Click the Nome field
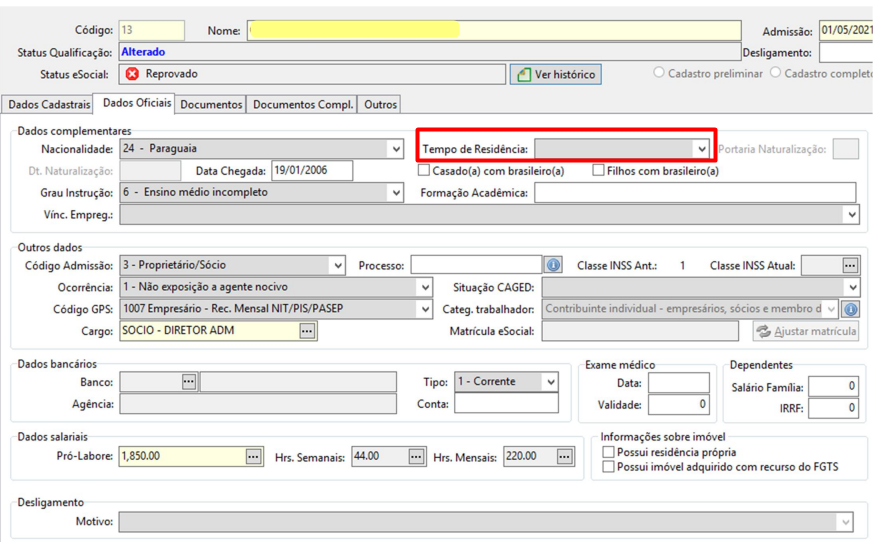This screenshot has height=542, width=876. [x=494, y=30]
